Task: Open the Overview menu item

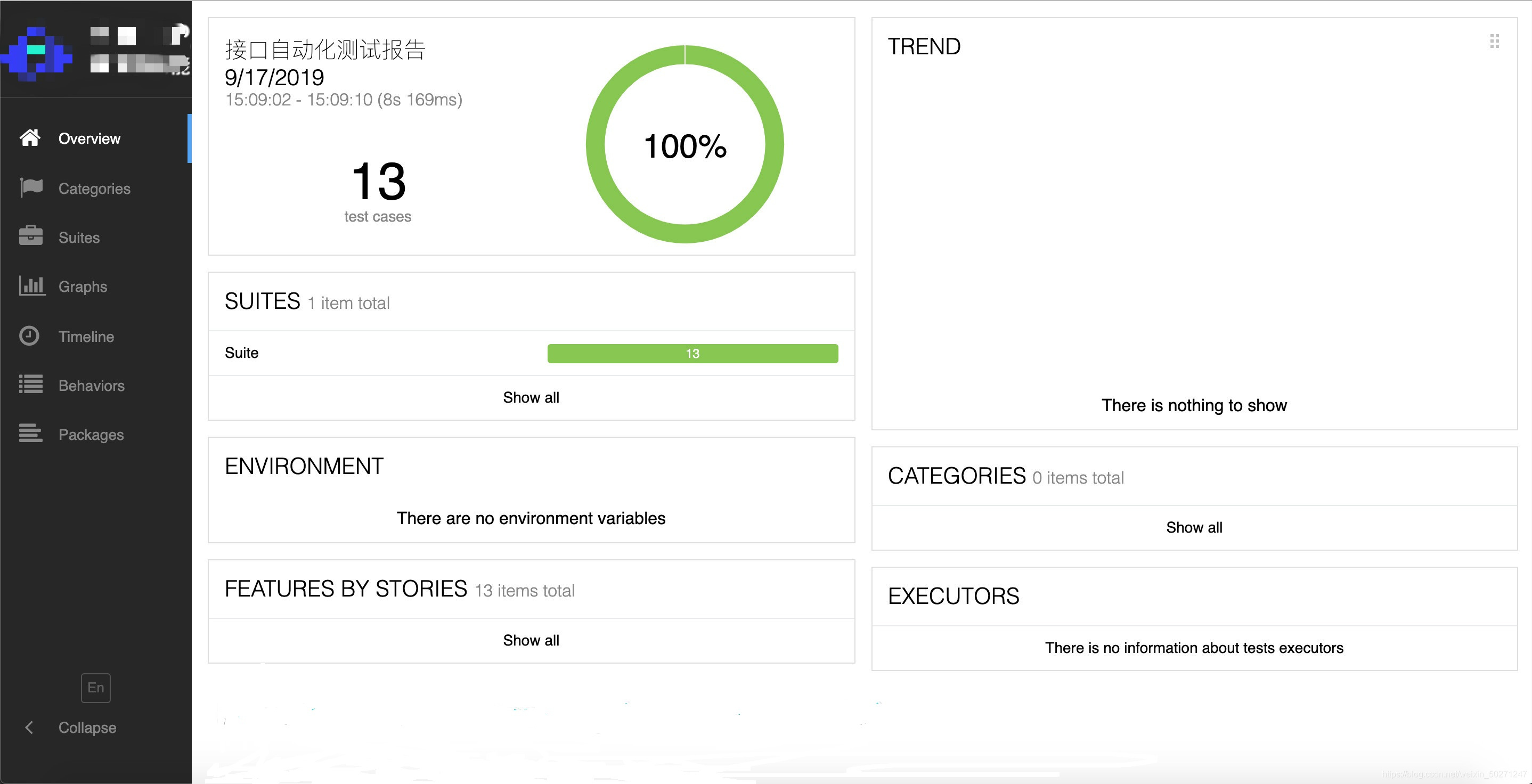Action: (x=89, y=138)
